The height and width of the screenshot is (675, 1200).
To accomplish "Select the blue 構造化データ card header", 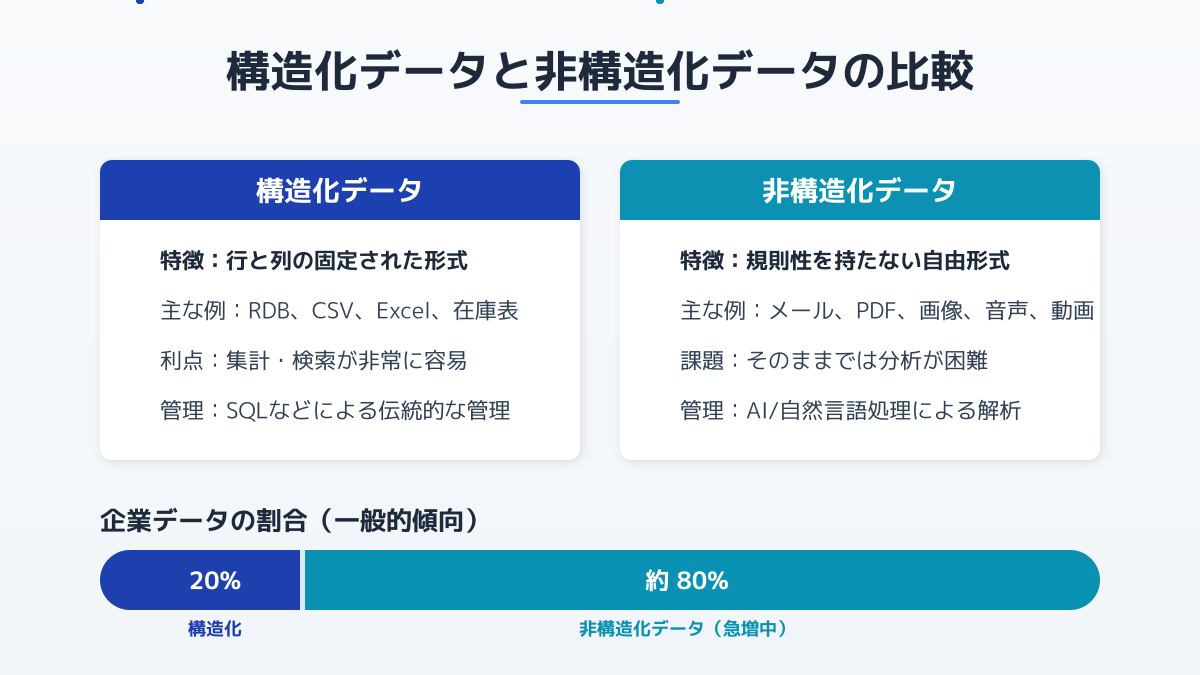I will click(x=340, y=190).
